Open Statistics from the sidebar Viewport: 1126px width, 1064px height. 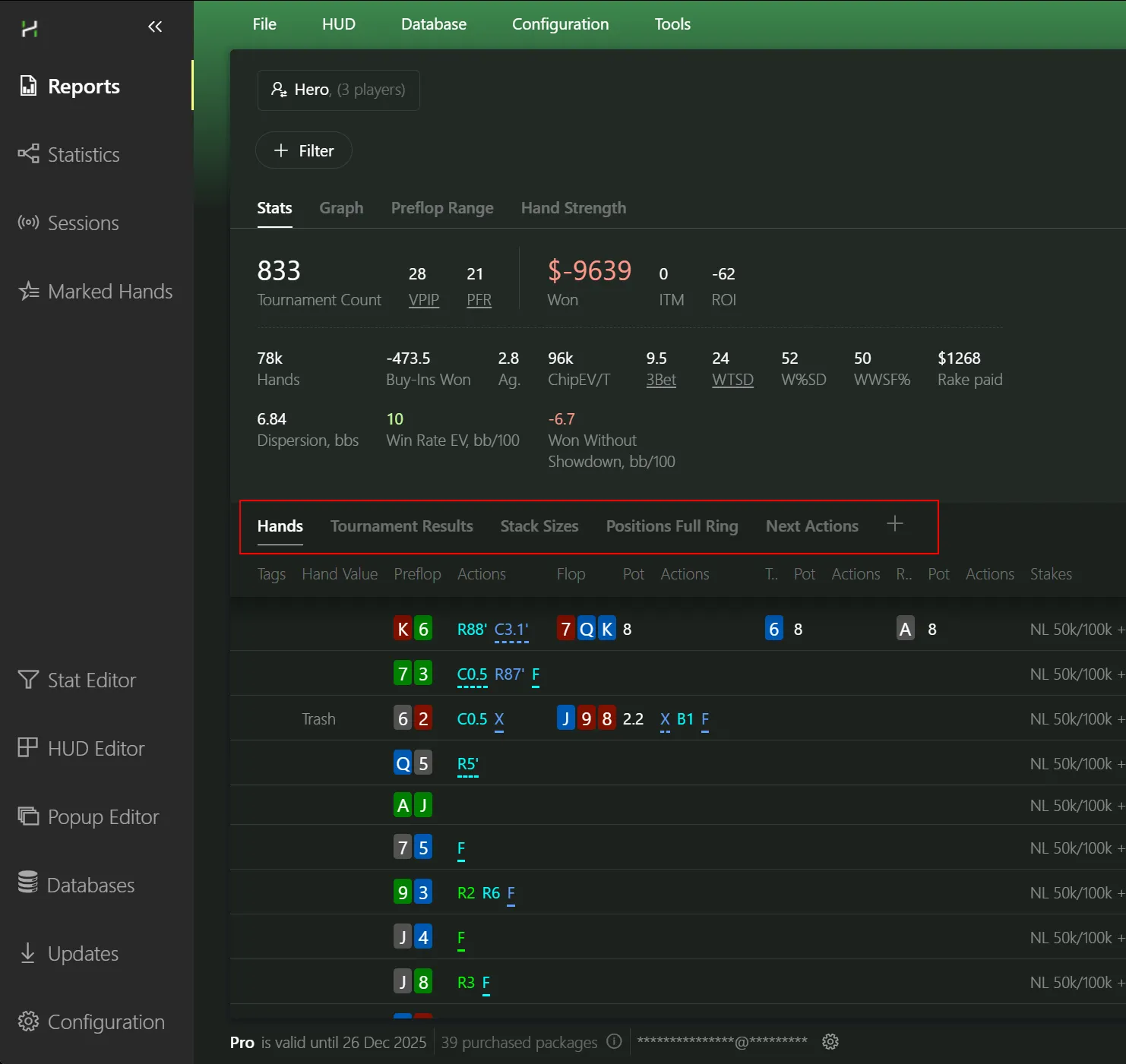(83, 155)
